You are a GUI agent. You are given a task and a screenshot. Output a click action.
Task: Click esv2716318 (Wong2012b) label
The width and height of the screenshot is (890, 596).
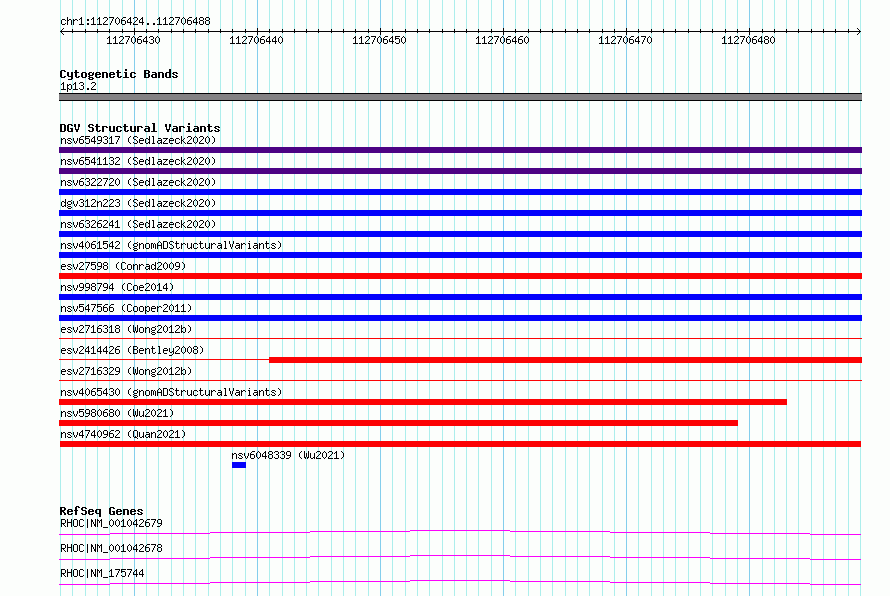coord(126,329)
